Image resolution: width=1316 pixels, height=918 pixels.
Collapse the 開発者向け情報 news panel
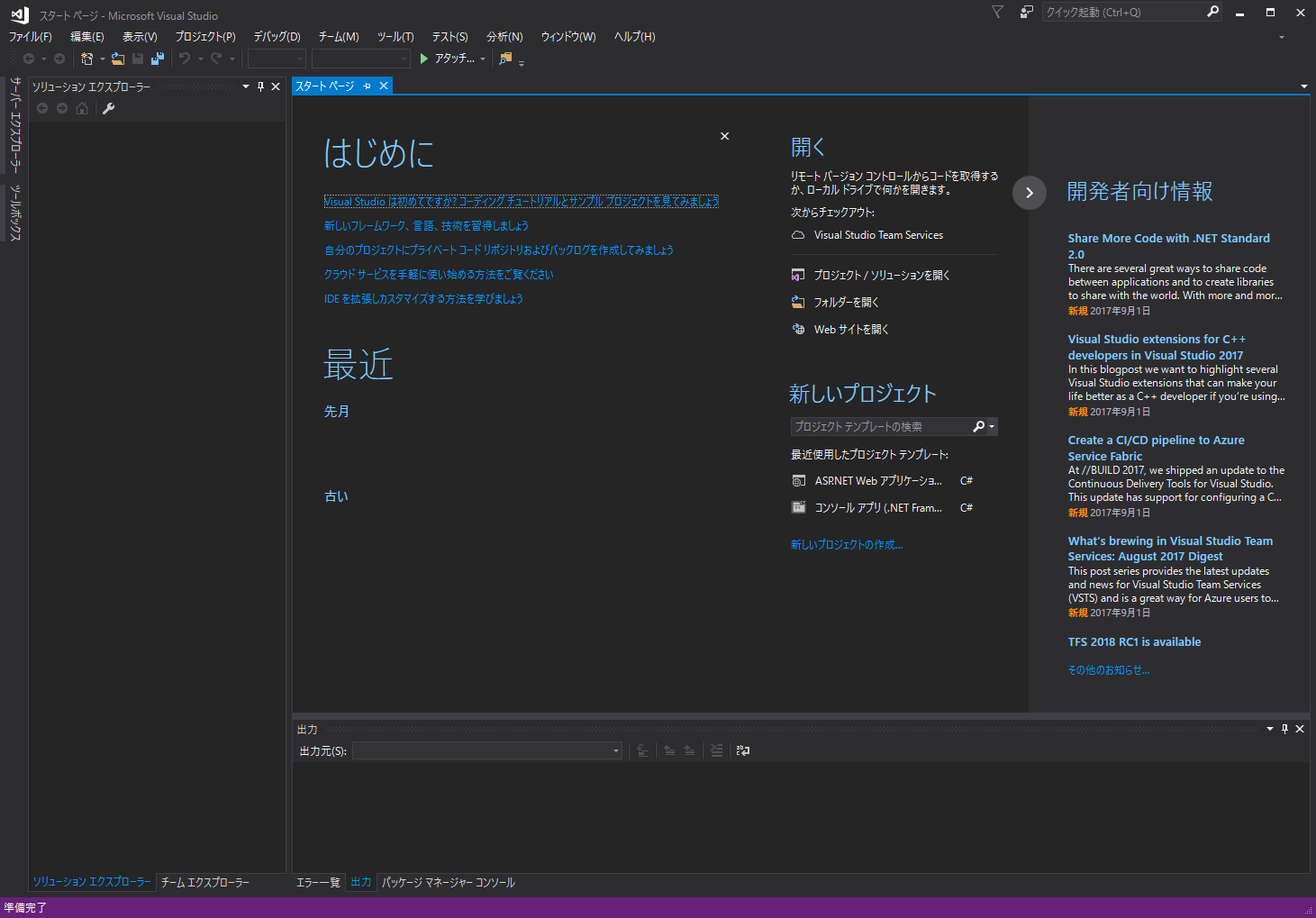pyautogui.click(x=1029, y=193)
